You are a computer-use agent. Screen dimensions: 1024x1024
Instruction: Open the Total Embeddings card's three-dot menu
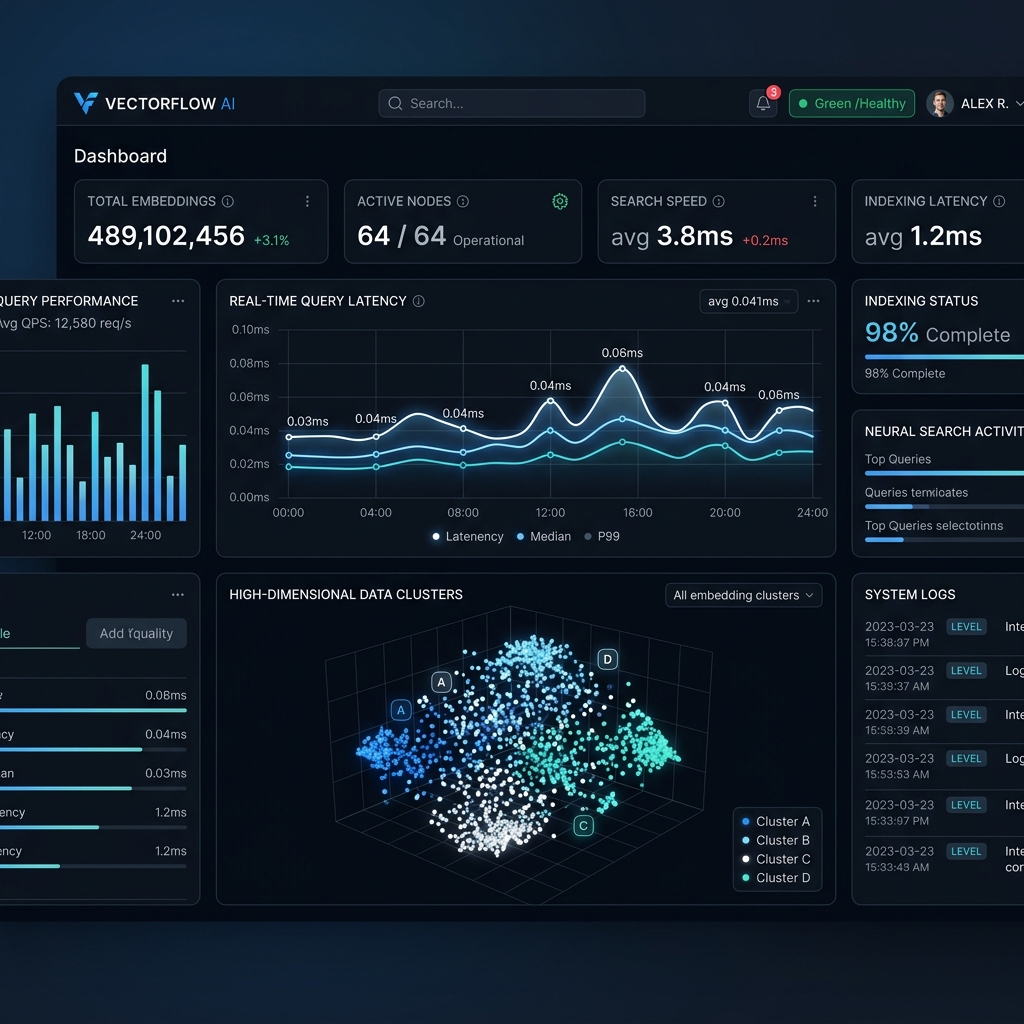coord(307,201)
